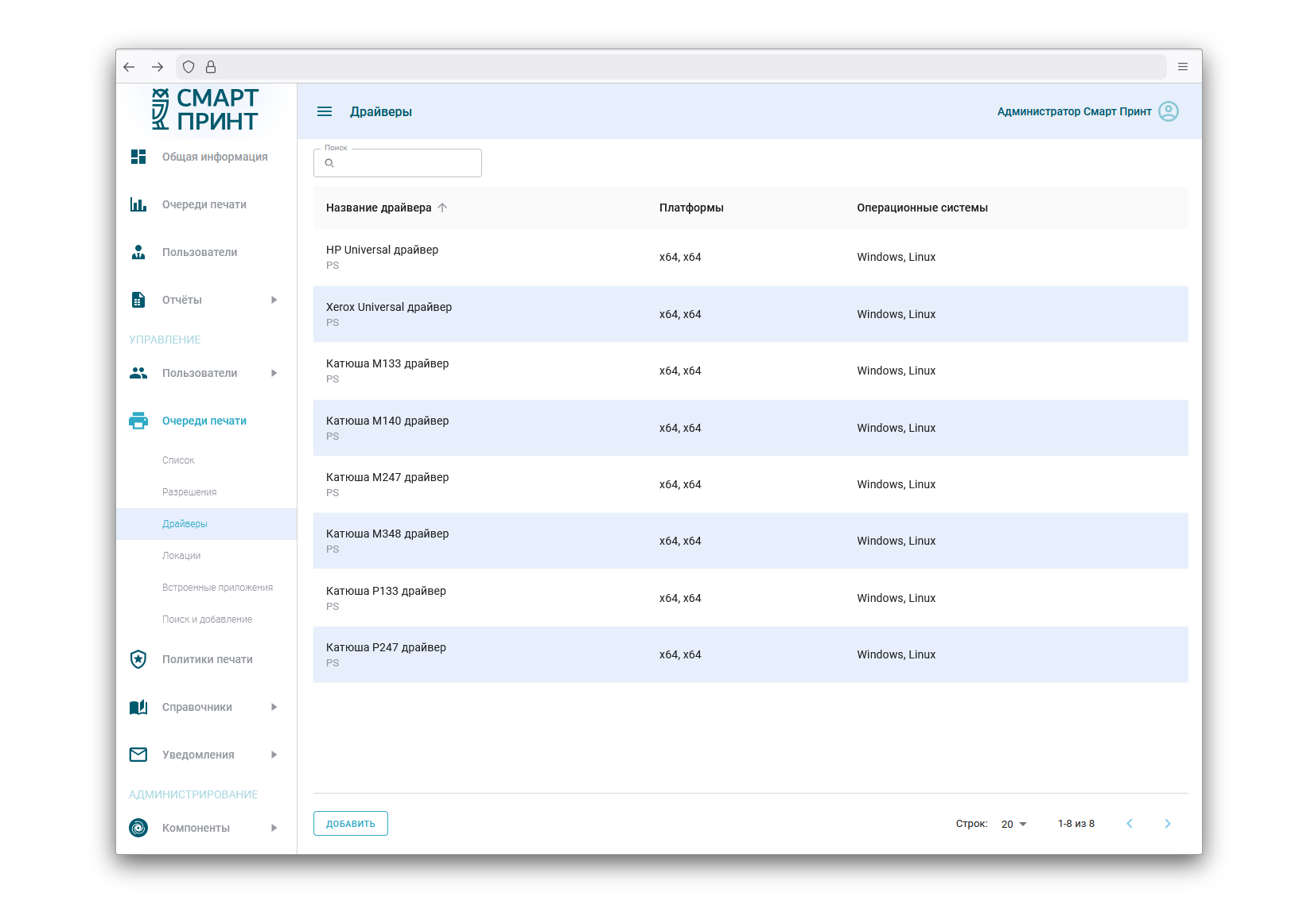Image resolution: width=1303 pixels, height=924 pixels.
Task: Open the Катюша M247 драйвер row
Action: (751, 484)
